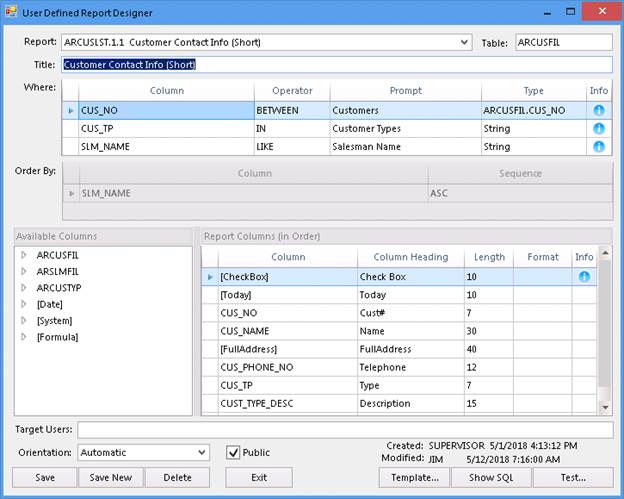
Task: Expand the ARCUSTYP tree node
Action: tap(23, 288)
